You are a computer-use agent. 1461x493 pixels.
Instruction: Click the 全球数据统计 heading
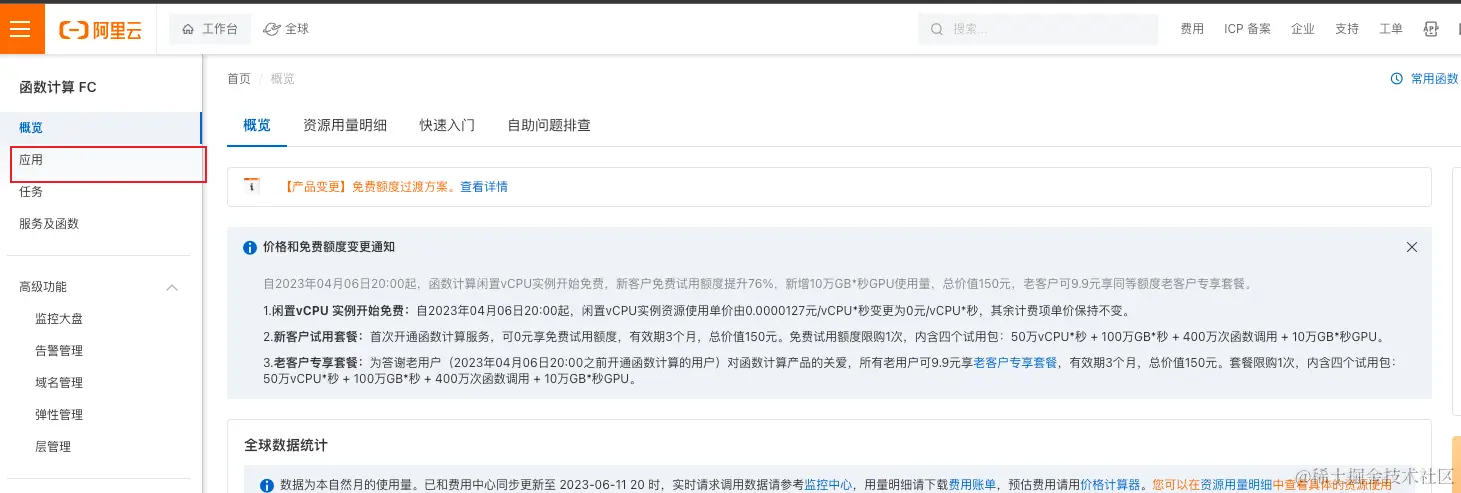286,444
